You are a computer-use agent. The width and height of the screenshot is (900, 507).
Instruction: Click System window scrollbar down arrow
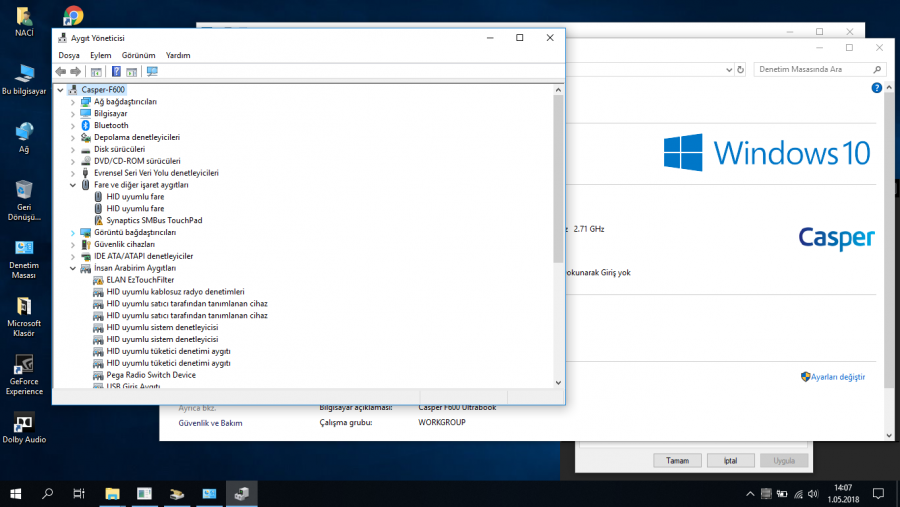coord(889,435)
